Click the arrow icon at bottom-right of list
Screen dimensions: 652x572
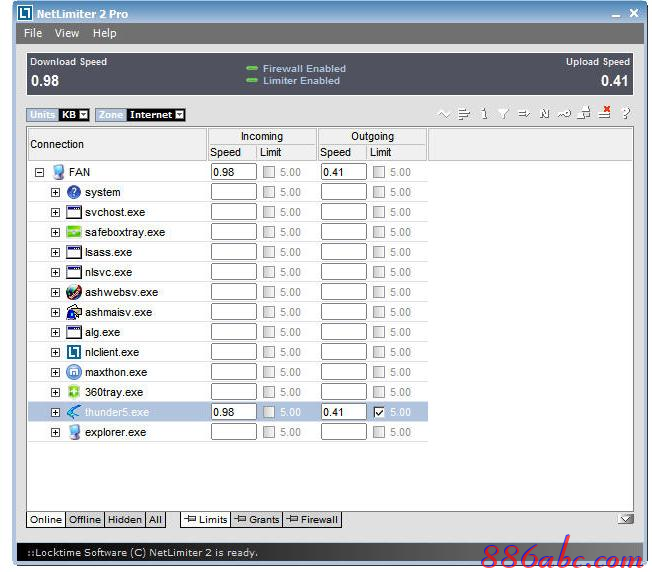[626, 519]
